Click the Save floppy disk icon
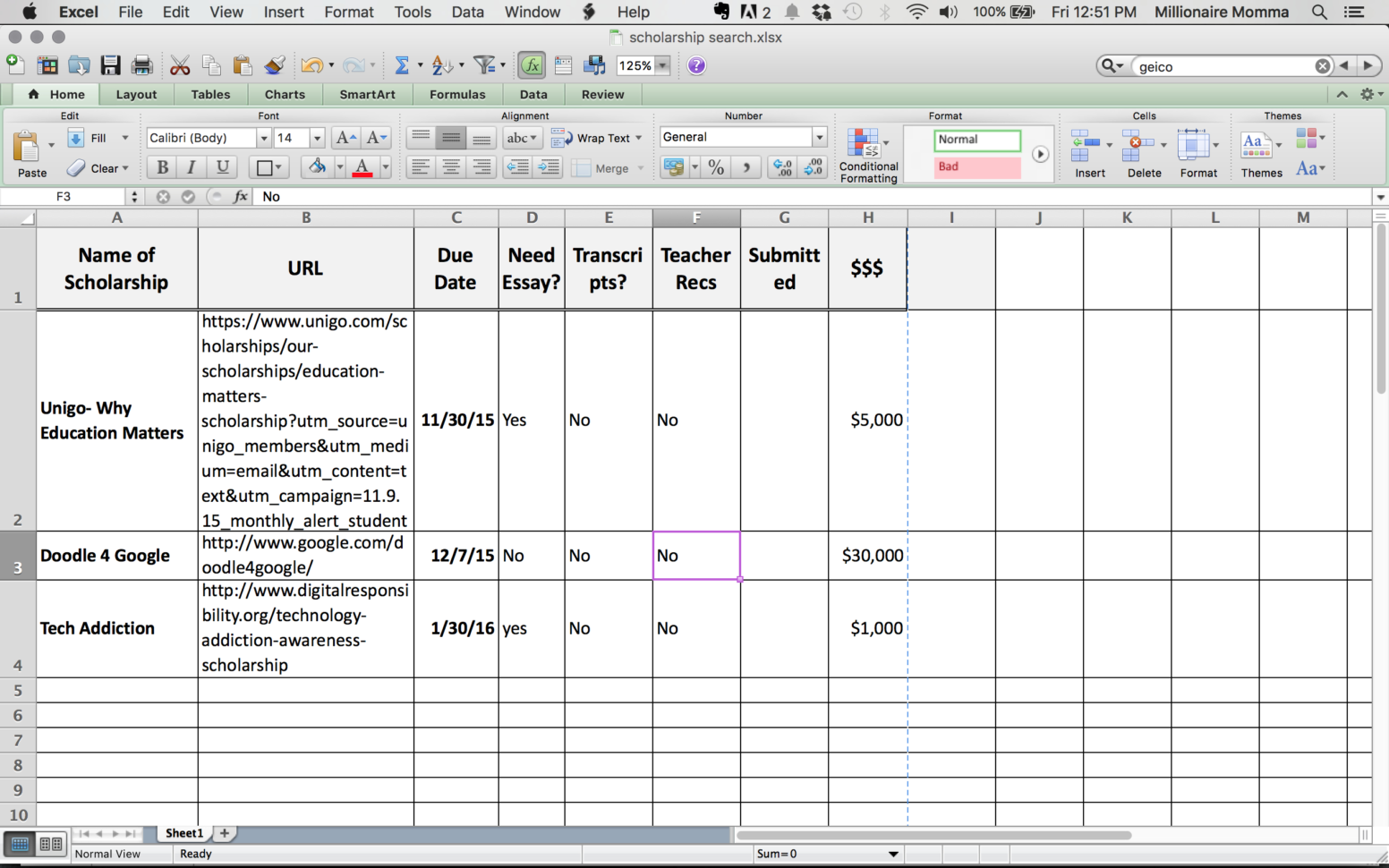 click(110, 65)
